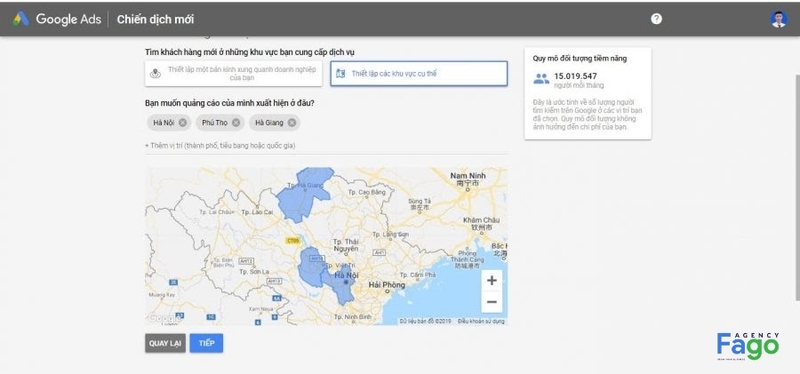Click Nam Ninh label on map
This screenshot has height=374, width=800.
(468, 176)
